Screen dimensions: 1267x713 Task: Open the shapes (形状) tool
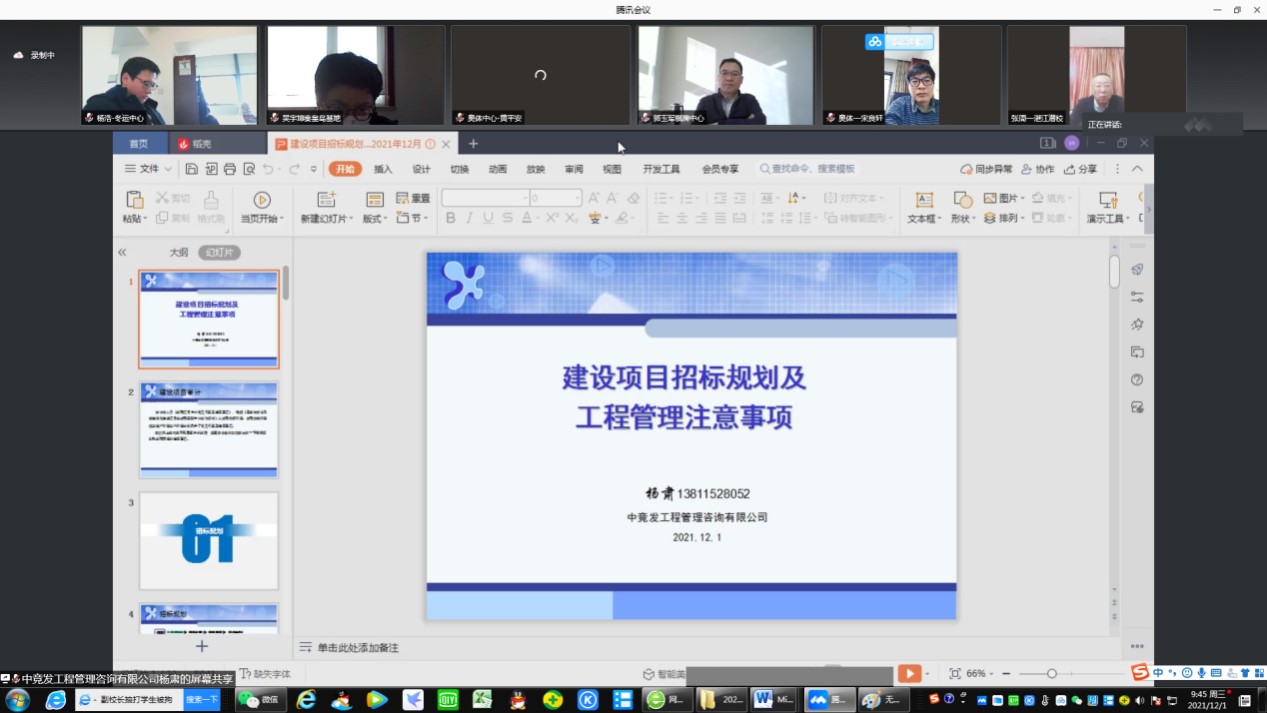[962, 200]
